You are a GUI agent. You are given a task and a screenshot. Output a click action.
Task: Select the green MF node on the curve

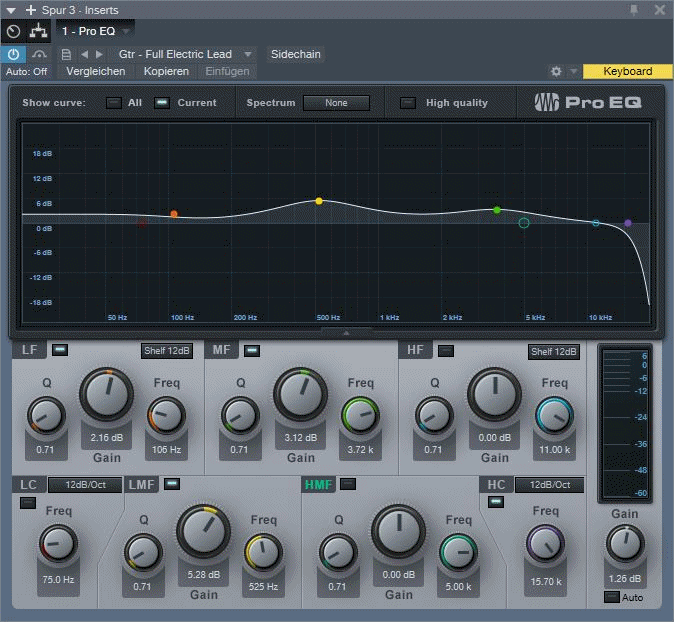[496, 210]
